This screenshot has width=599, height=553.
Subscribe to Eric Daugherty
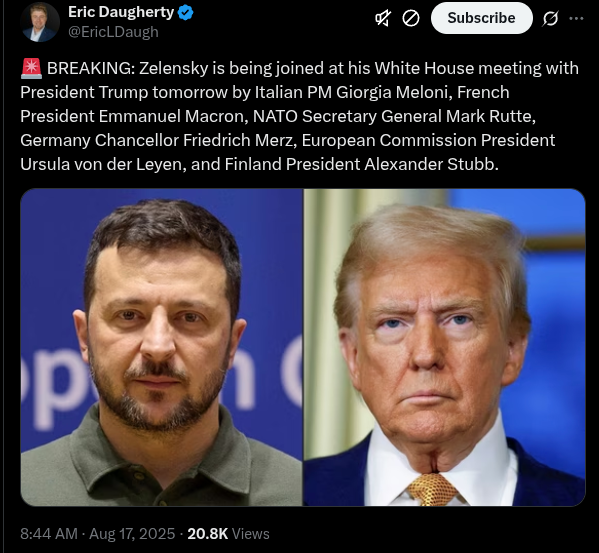(481, 18)
